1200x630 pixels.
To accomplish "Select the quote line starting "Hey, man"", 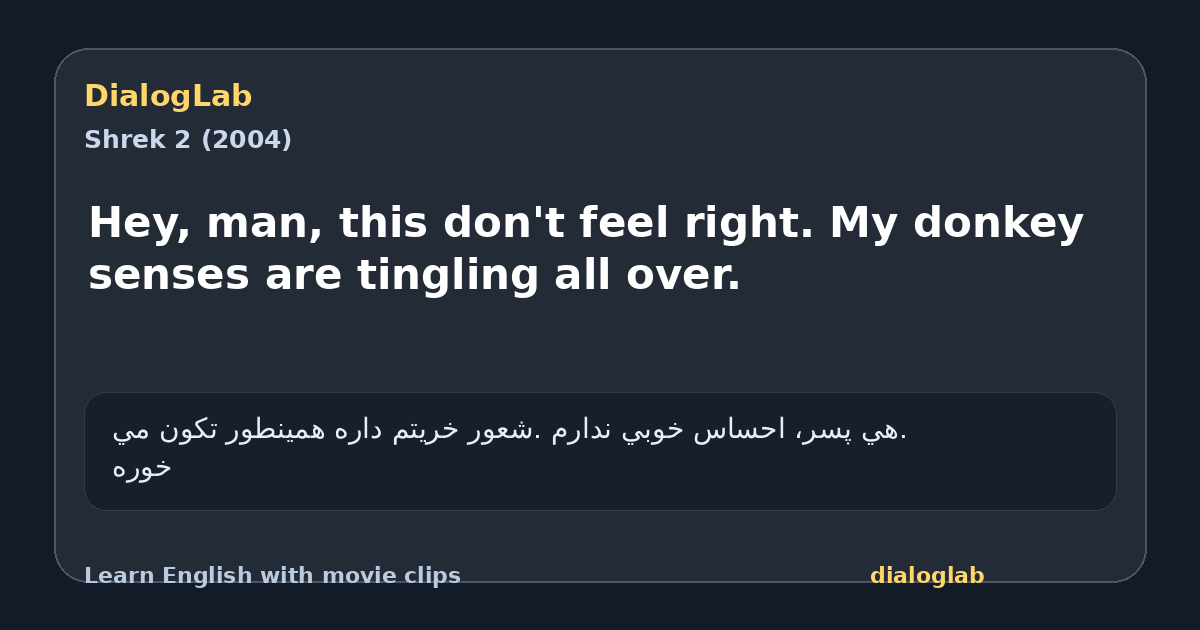I will (x=586, y=224).
